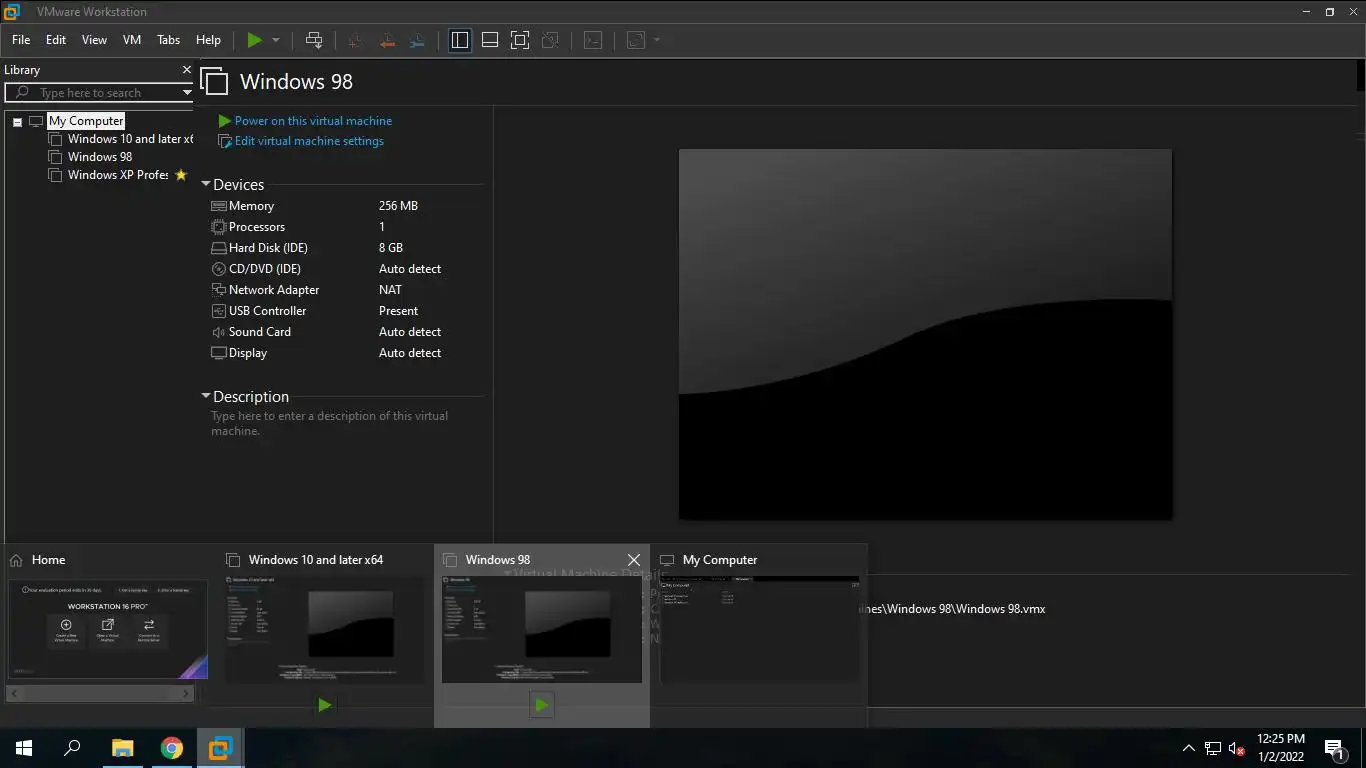
Task: Open the console view toolbar icon
Action: (x=593, y=40)
